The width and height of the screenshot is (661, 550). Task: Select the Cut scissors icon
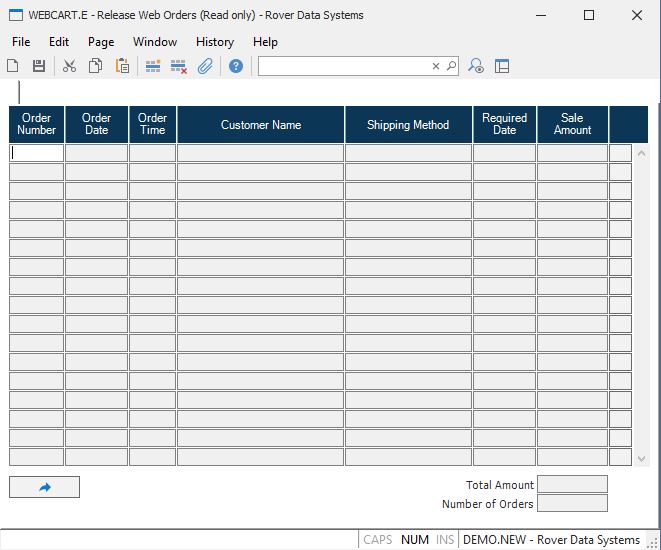point(69,66)
